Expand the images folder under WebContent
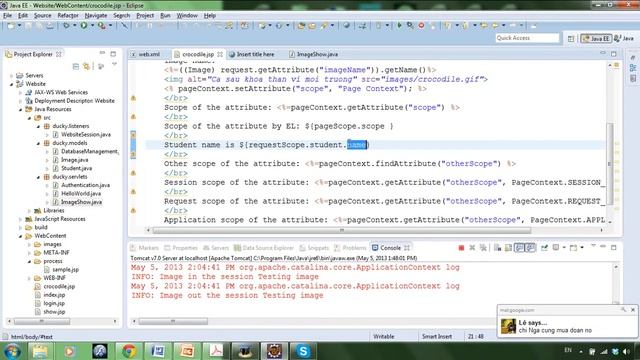This screenshot has height=360, width=640. (29, 244)
